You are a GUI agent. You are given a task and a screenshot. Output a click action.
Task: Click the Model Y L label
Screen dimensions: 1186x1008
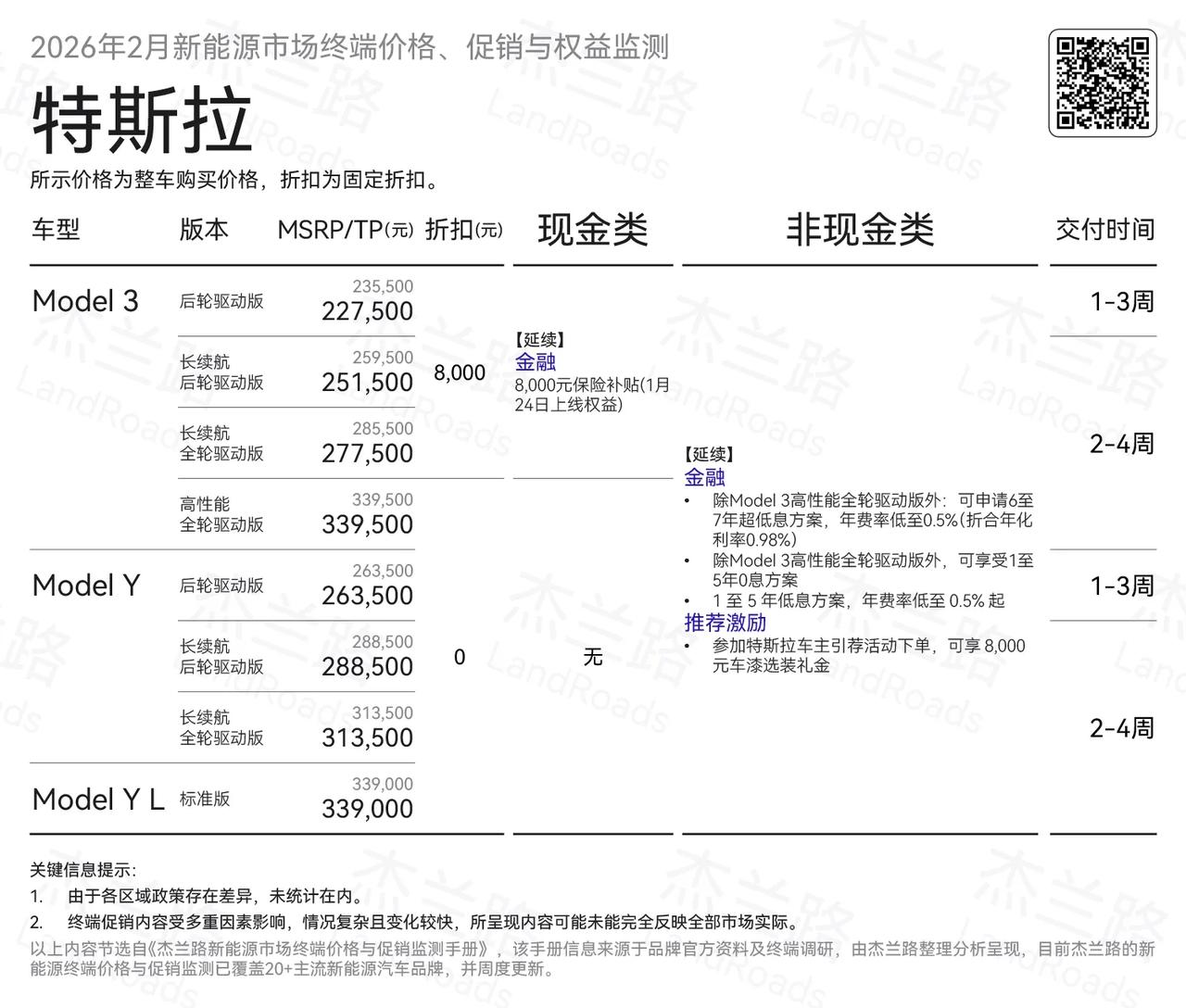click(96, 798)
